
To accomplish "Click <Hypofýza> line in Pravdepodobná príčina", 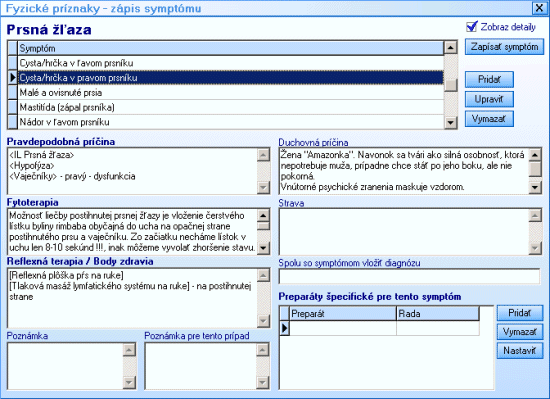I will tap(32, 165).
